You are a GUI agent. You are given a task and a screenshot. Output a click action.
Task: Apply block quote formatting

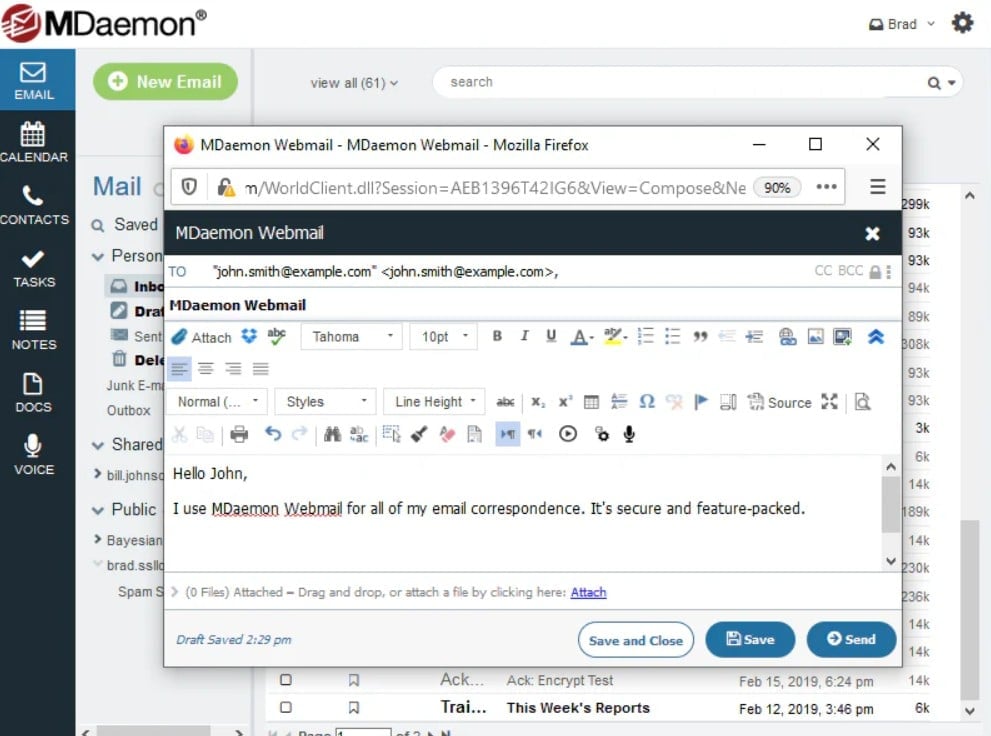[700, 336]
